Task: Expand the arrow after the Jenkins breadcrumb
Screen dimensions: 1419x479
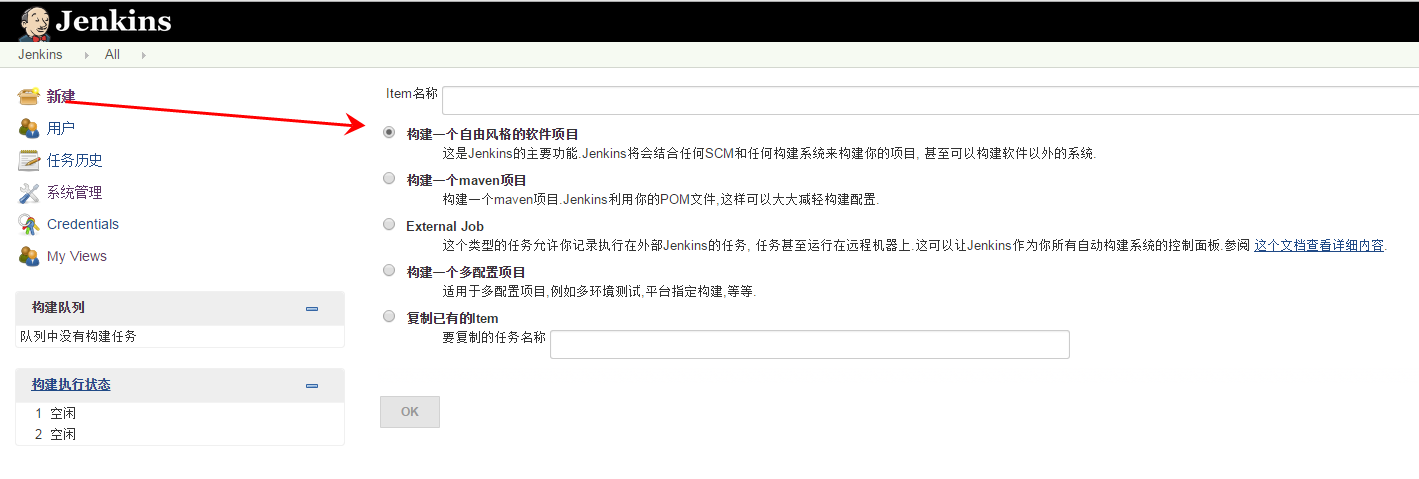Action: tap(85, 55)
